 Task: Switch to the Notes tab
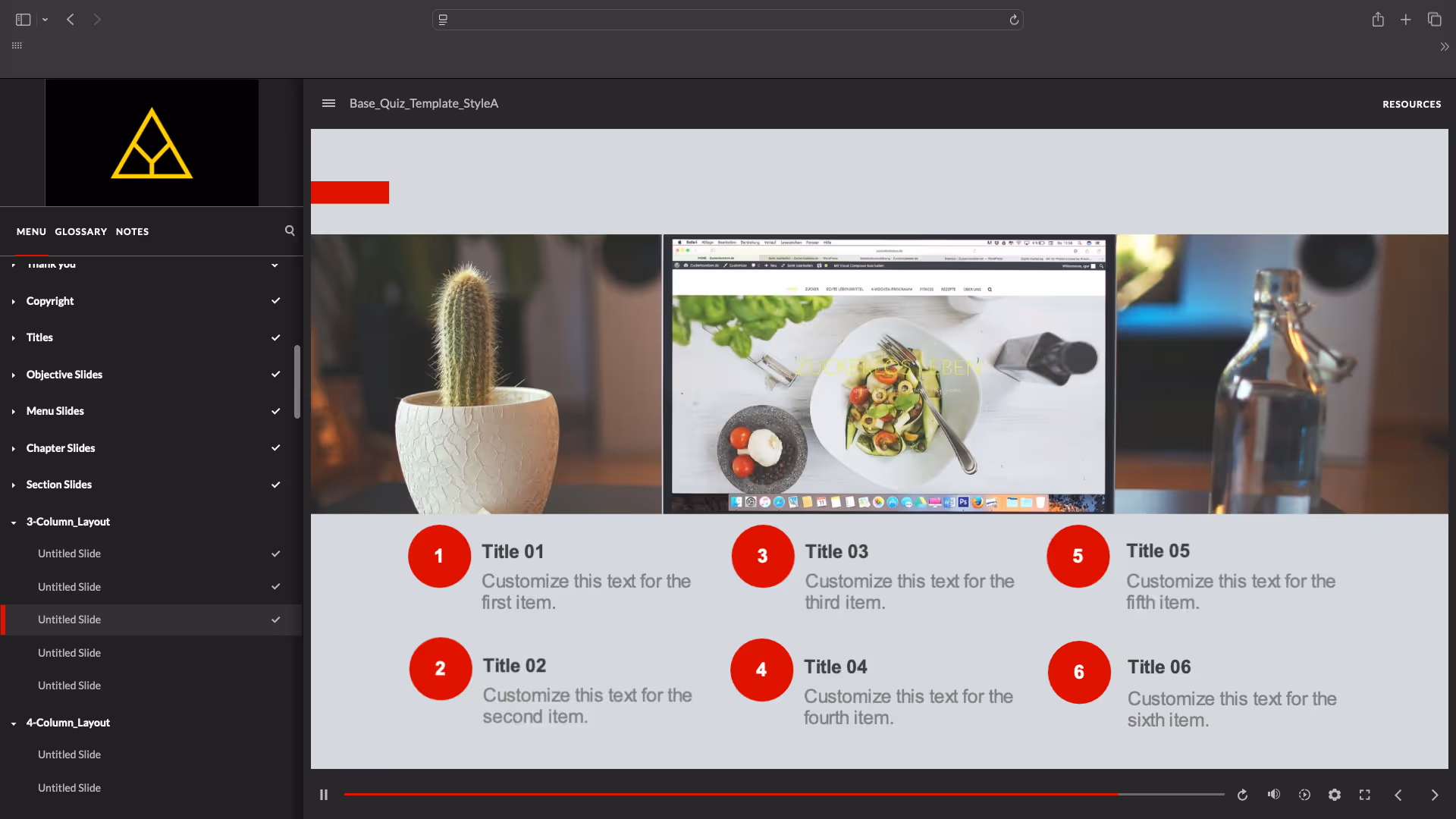pos(132,231)
